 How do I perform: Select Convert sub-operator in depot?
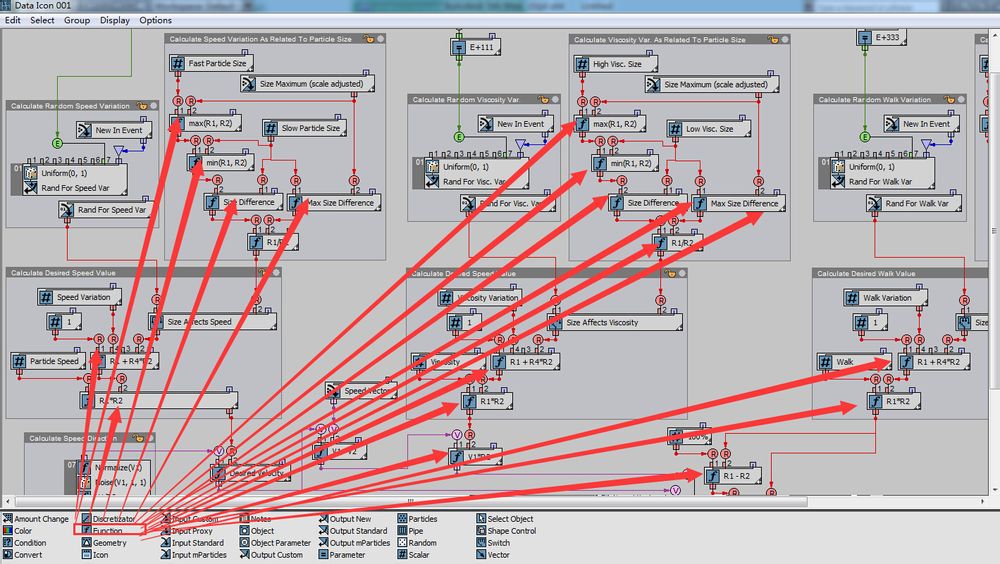[x=23, y=555]
